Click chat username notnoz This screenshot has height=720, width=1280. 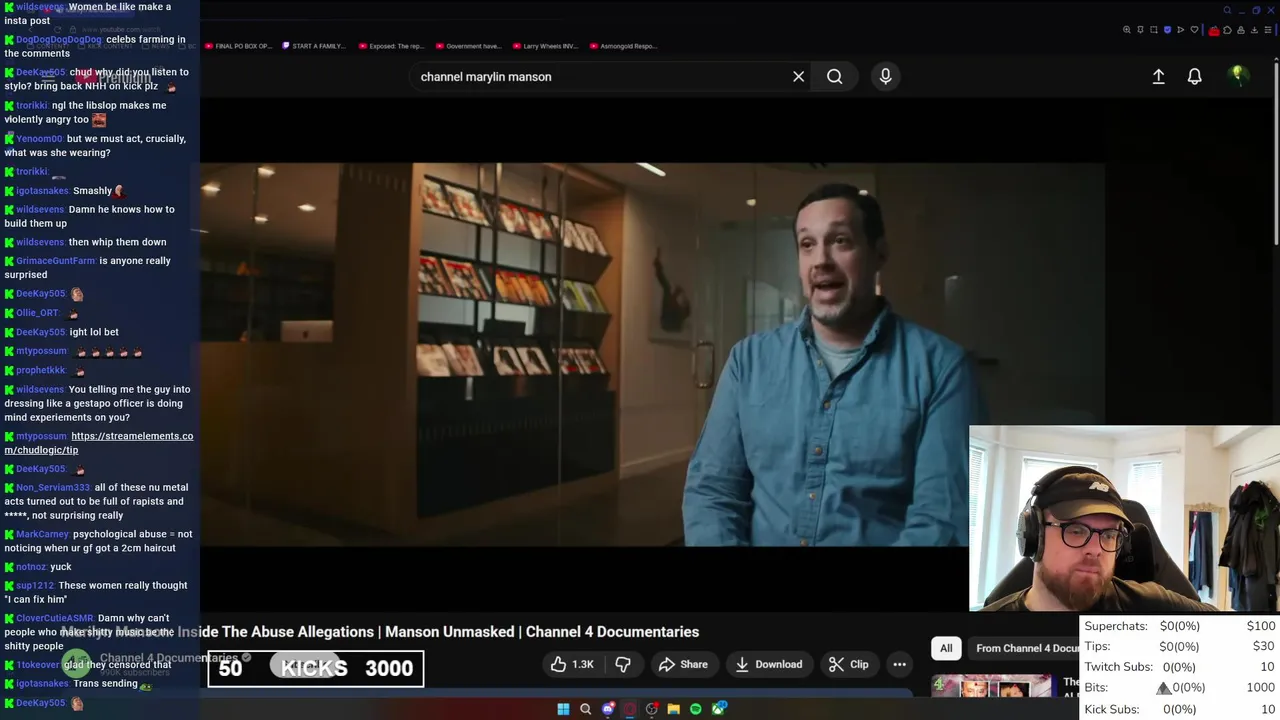click(x=31, y=567)
